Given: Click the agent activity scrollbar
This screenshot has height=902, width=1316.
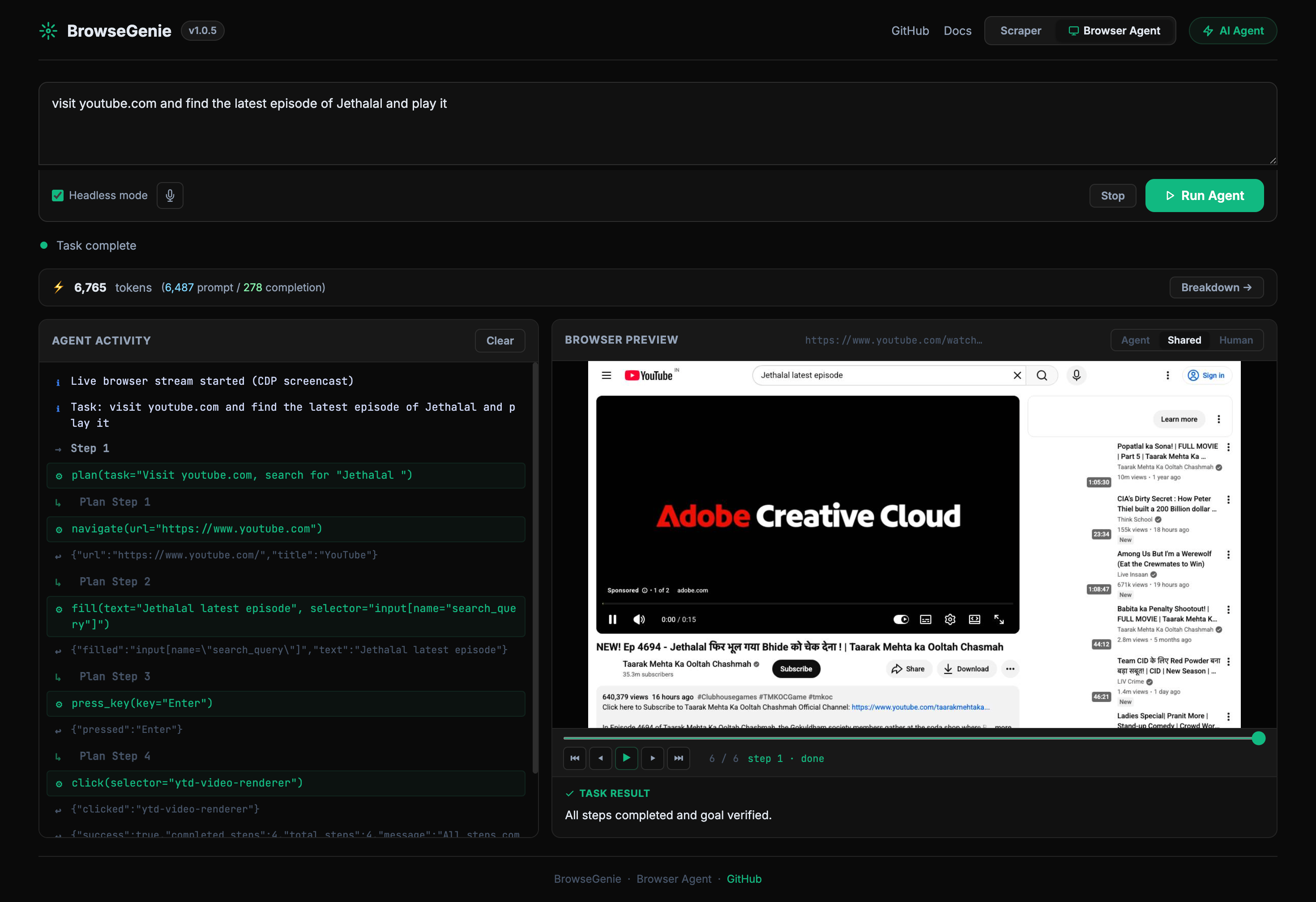Looking at the screenshot, I should (535, 569).
